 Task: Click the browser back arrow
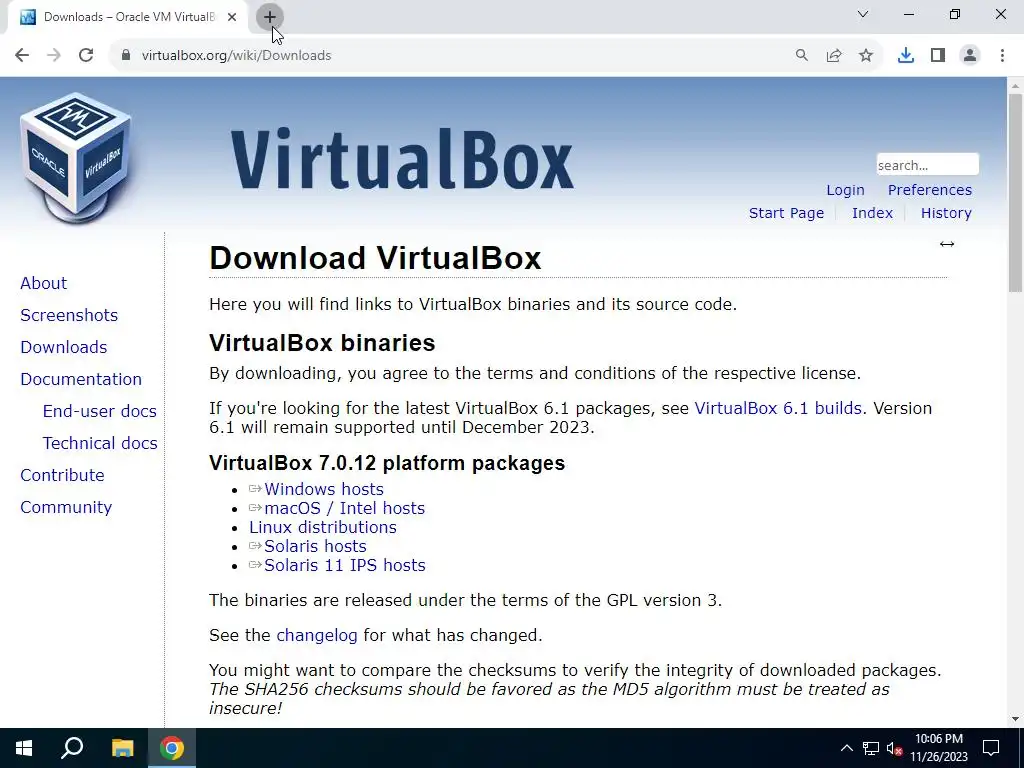tap(22, 56)
